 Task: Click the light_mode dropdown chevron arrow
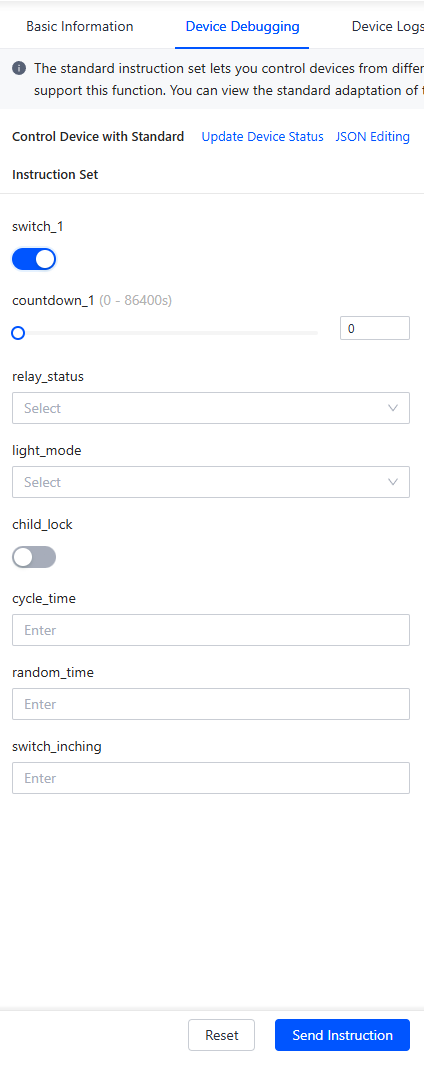[393, 482]
